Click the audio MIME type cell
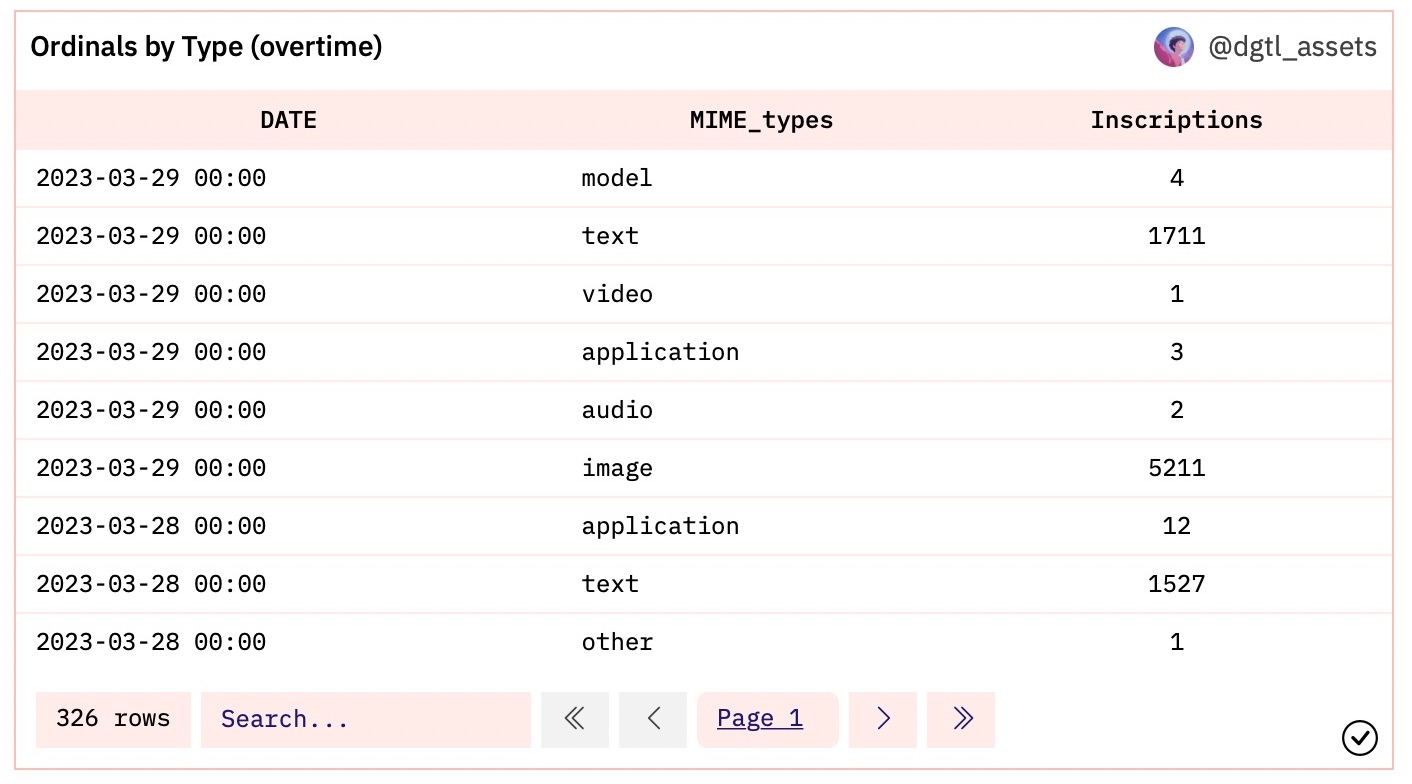The width and height of the screenshot is (1412, 784). (617, 410)
